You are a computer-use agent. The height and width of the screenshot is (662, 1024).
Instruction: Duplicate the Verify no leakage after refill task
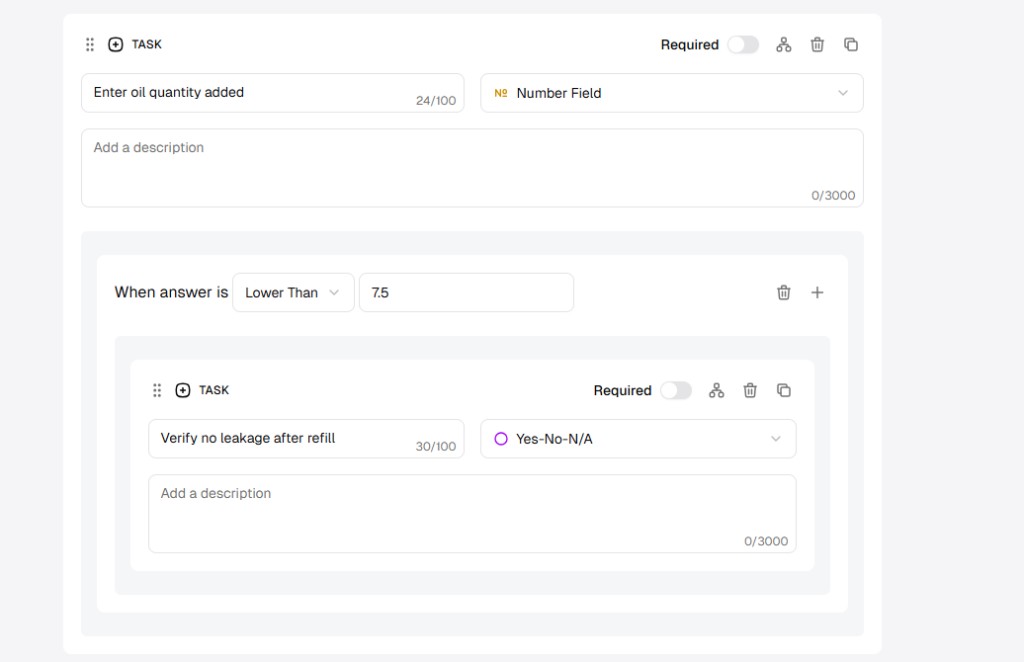(x=784, y=390)
